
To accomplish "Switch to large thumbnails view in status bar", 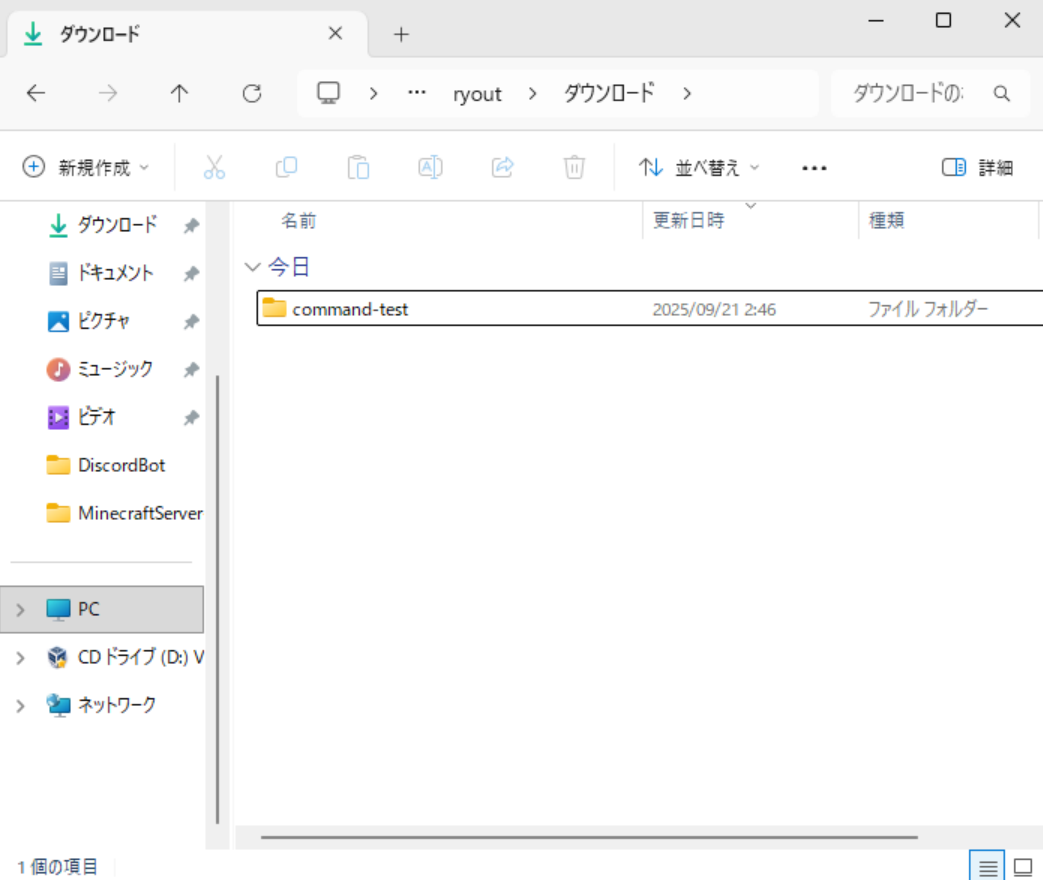I will point(1023,866).
